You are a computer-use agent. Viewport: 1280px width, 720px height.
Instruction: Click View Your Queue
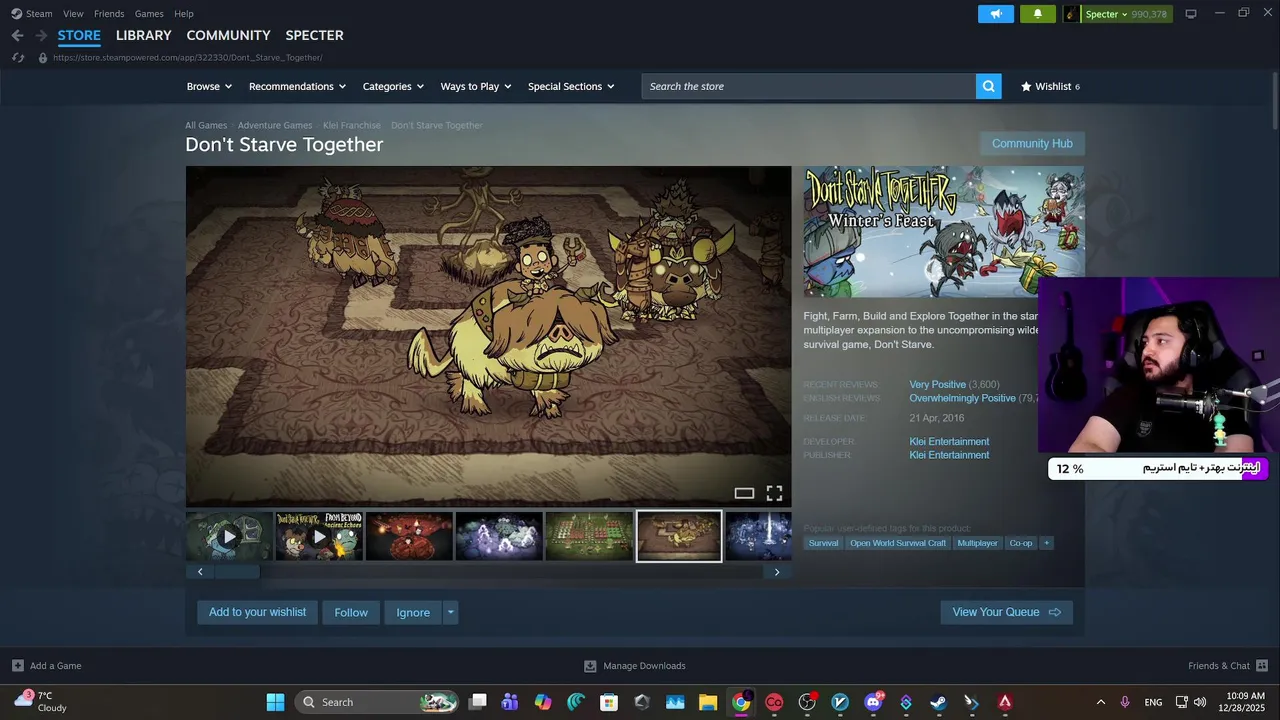1006,612
